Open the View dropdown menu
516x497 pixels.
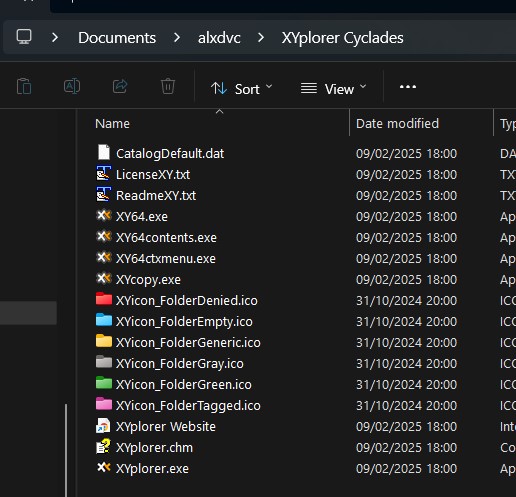coord(333,89)
